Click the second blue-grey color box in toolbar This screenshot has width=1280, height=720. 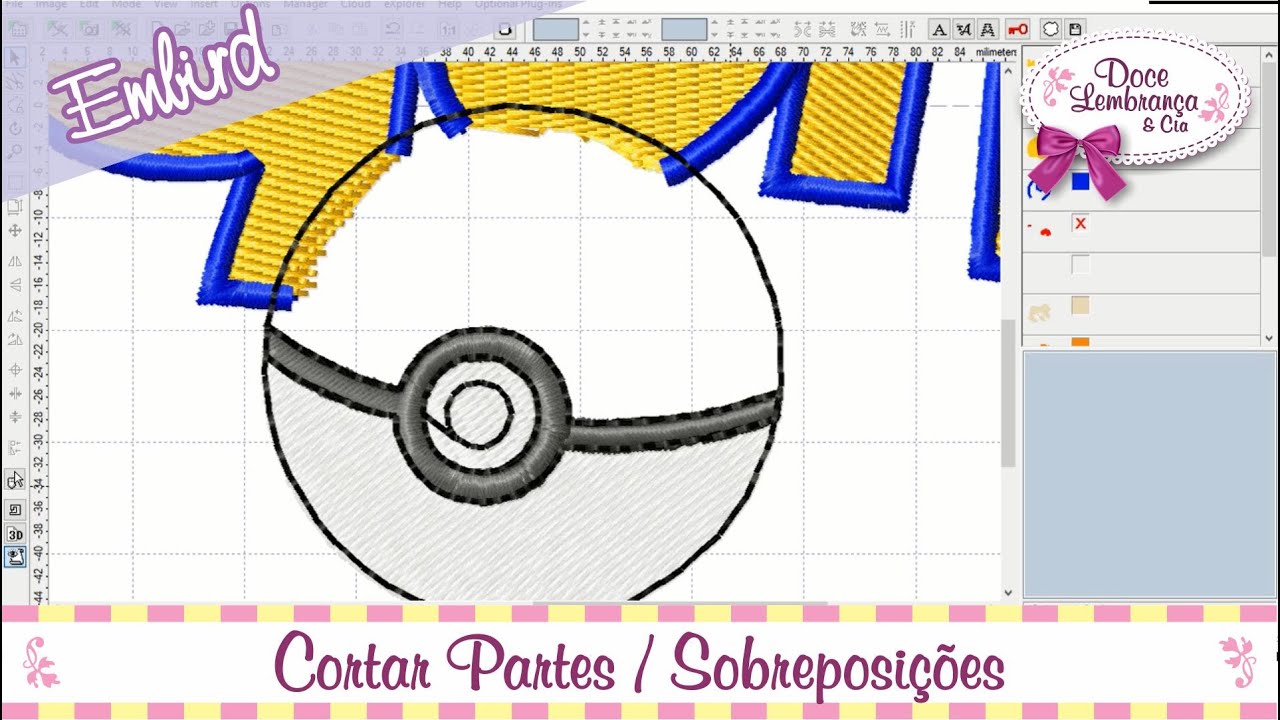click(x=684, y=30)
